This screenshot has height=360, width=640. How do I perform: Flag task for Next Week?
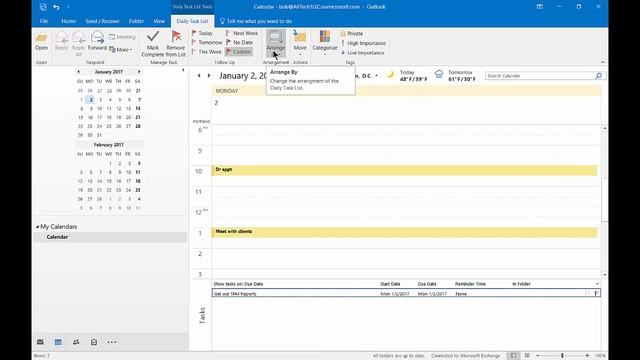click(242, 33)
